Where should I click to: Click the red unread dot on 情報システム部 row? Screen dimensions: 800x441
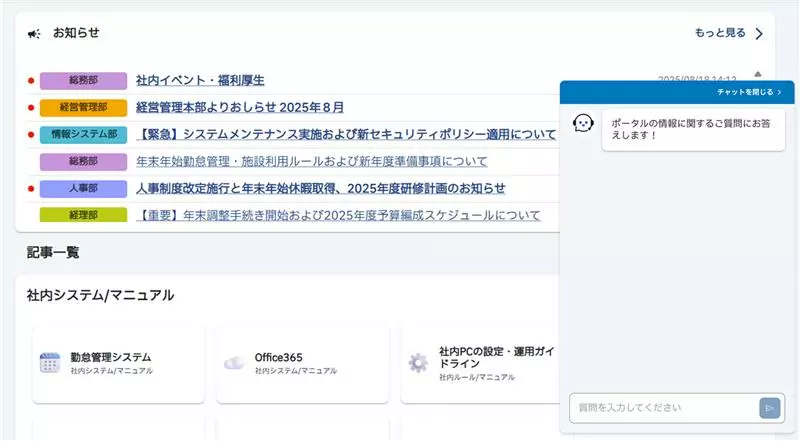31,135
